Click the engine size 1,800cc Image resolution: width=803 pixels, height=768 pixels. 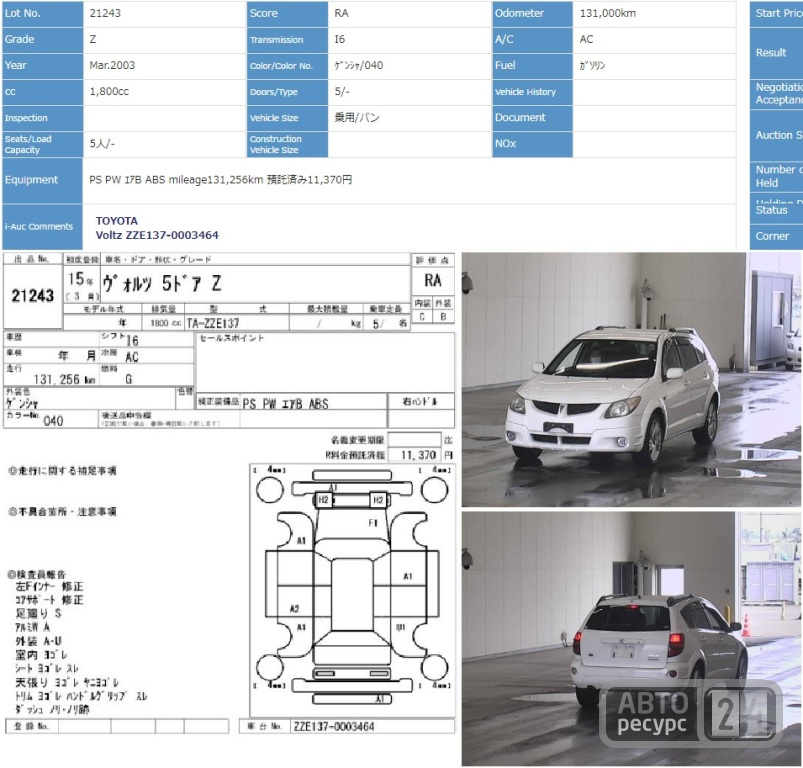coord(109,92)
